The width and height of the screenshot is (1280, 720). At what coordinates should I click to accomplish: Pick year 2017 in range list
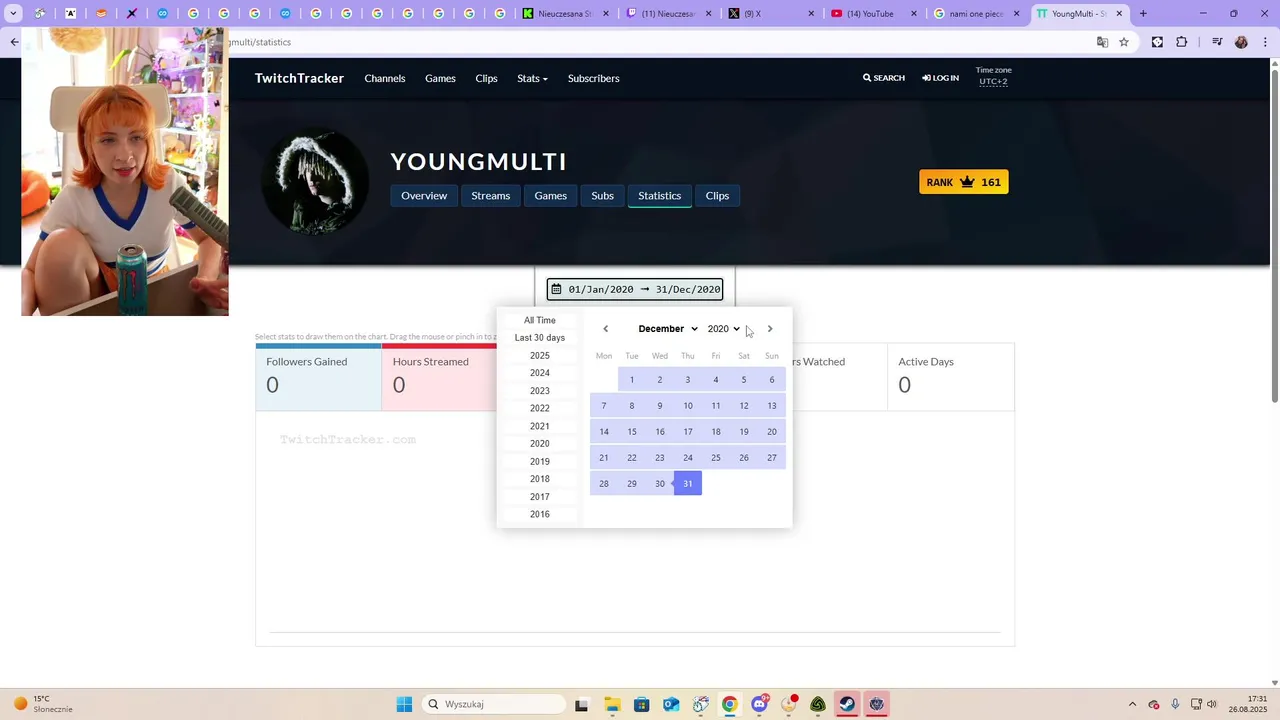[x=540, y=497]
